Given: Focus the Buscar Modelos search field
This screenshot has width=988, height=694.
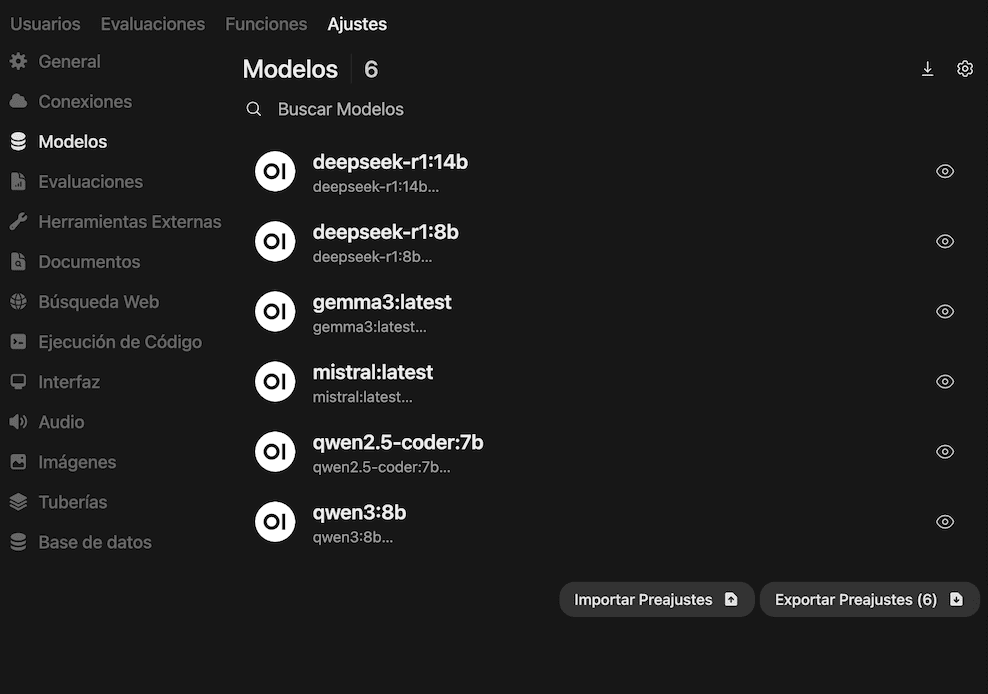Looking at the screenshot, I should [500, 109].
